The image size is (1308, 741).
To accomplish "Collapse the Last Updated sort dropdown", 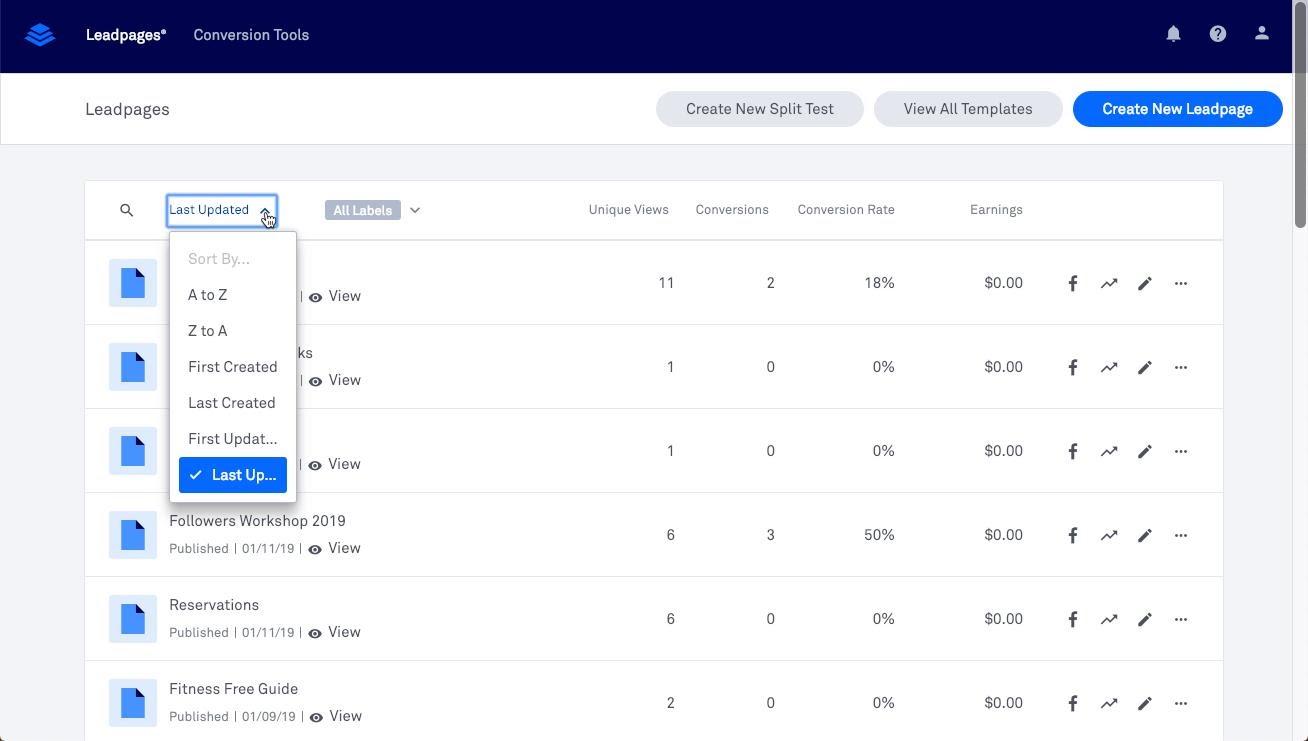I will 221,210.
